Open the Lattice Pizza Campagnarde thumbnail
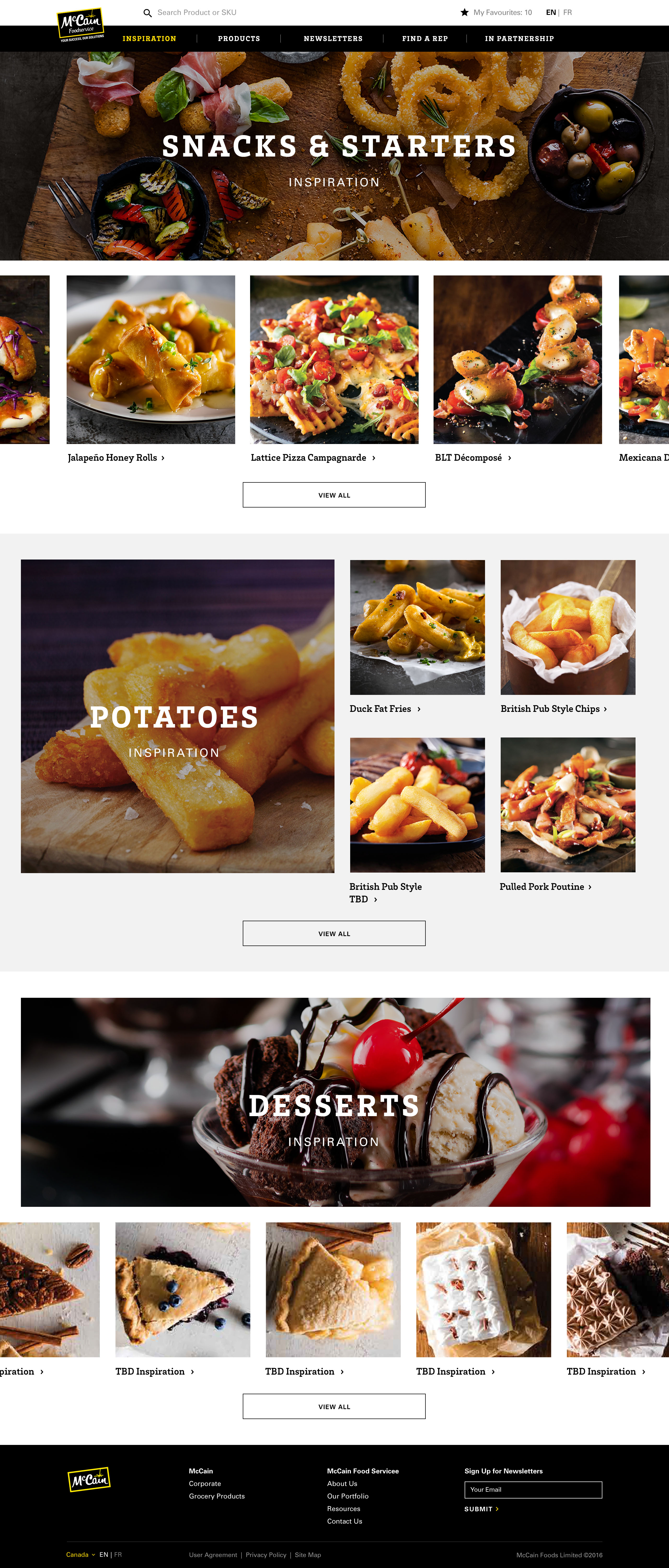Screen dimensions: 669x1568 point(334,360)
